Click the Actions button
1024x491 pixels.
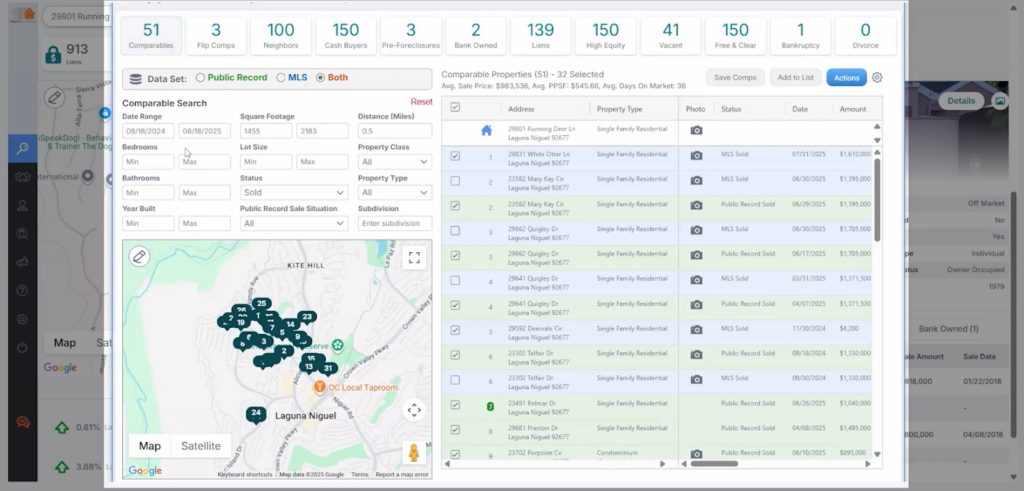pyautogui.click(x=846, y=78)
